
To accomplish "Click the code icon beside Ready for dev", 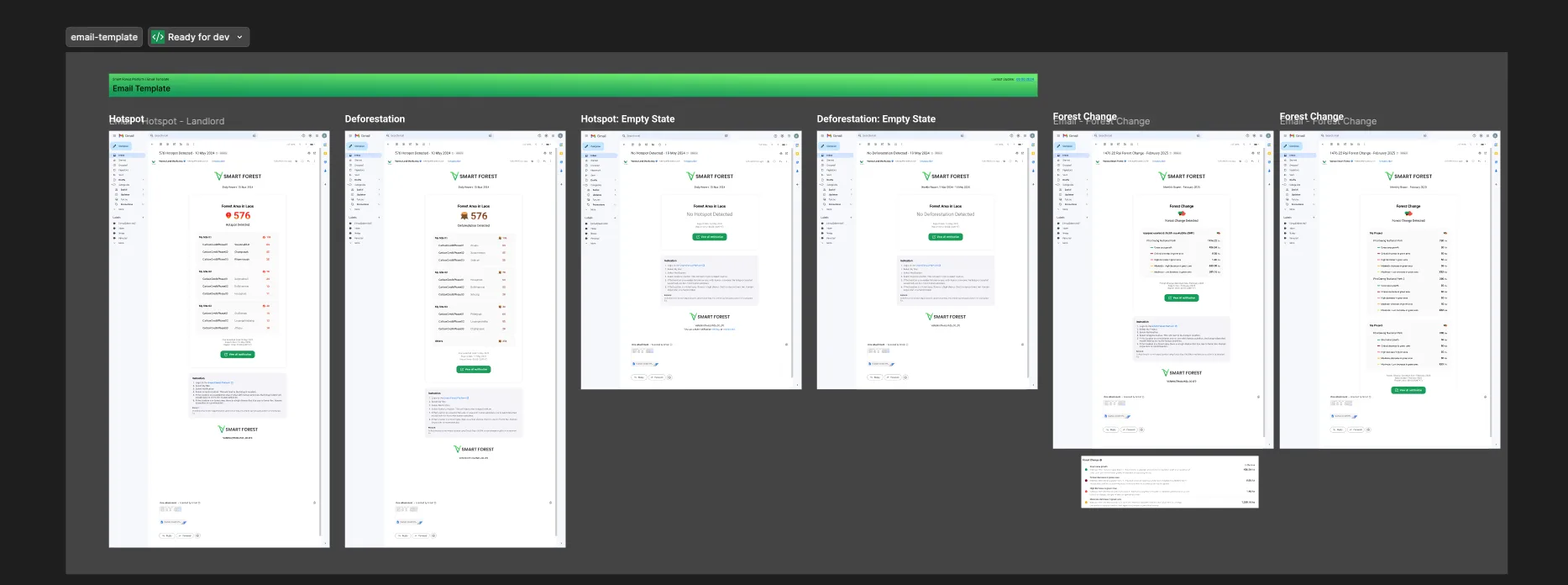I will 158,37.
